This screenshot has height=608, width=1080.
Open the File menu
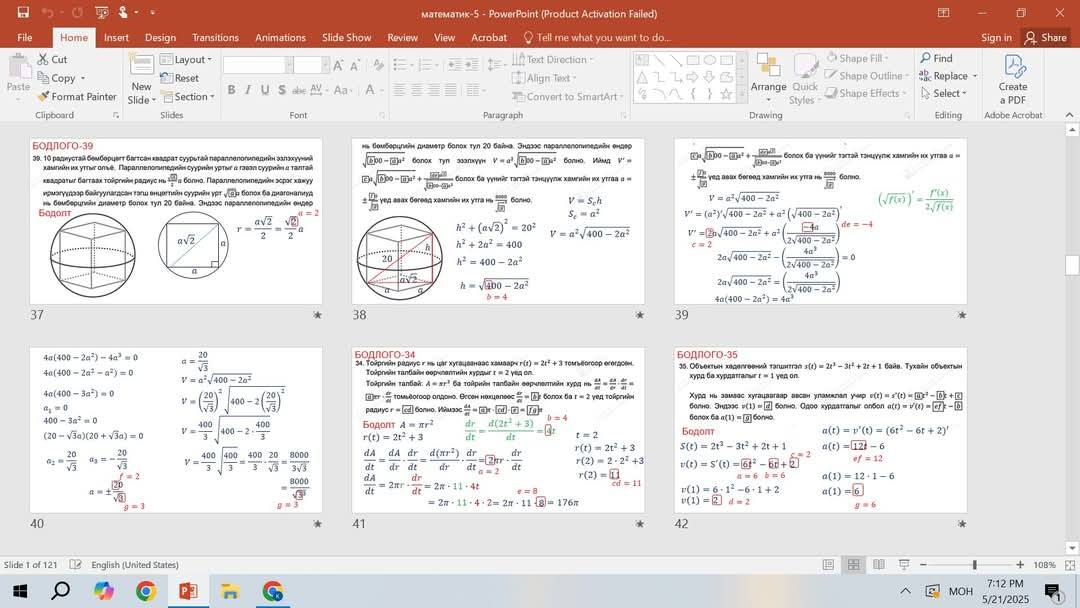(x=25, y=38)
